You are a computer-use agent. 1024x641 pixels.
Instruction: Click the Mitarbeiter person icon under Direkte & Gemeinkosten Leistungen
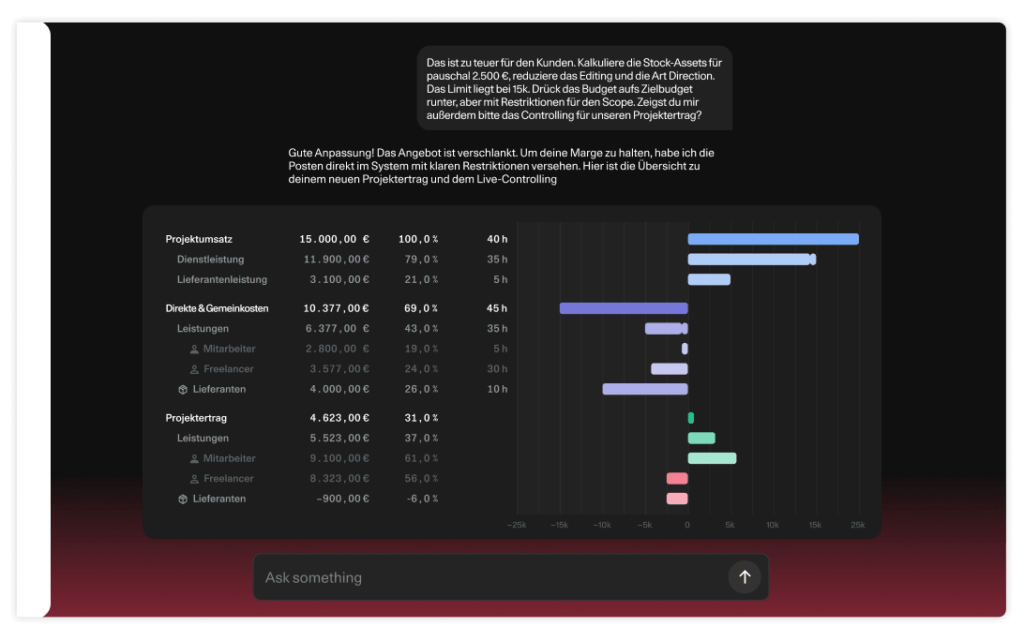(x=194, y=349)
